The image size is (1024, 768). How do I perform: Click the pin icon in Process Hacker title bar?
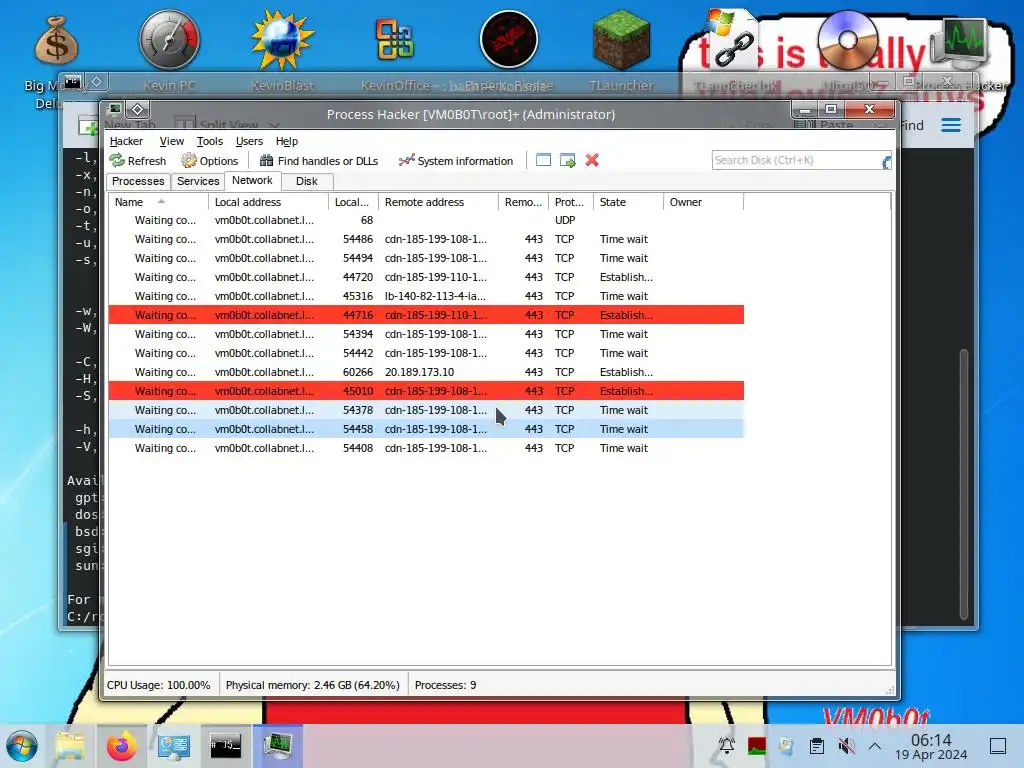[138, 109]
